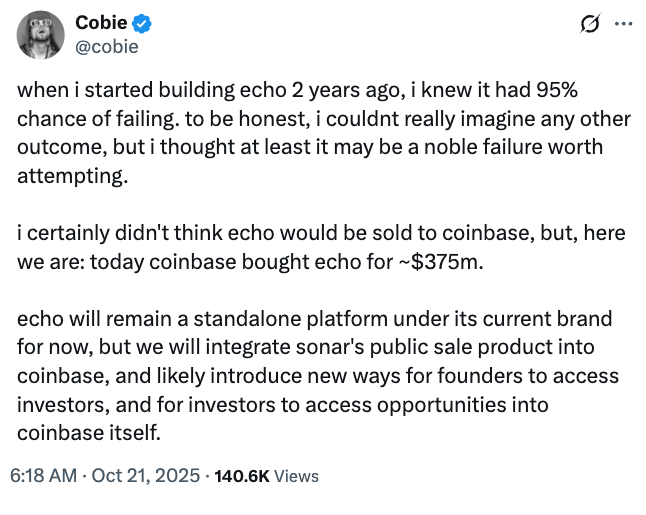Open the more options ellipsis menu

(622, 23)
